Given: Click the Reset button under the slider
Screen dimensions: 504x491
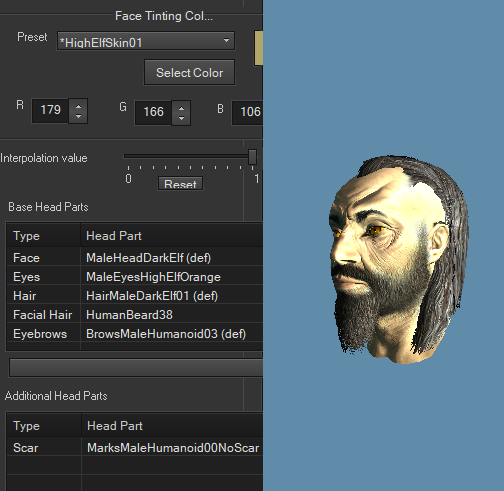Looking at the screenshot, I should click(180, 183).
